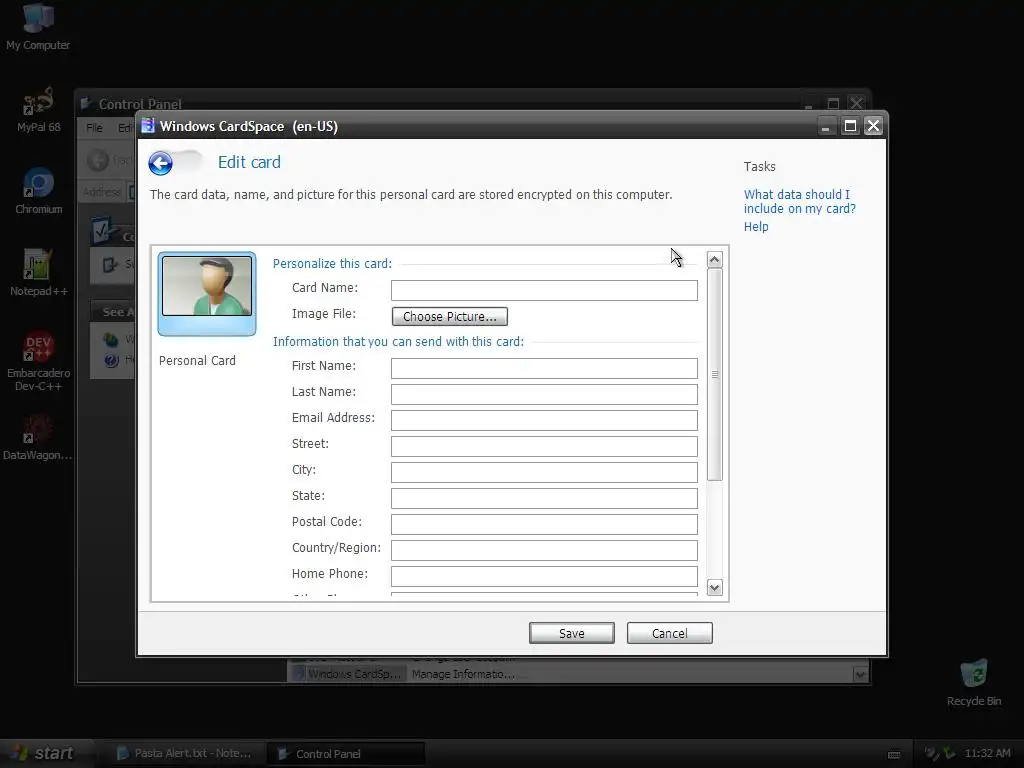This screenshot has width=1024, height=768.
Task: Focus the Country/Region field
Action: tap(544, 551)
